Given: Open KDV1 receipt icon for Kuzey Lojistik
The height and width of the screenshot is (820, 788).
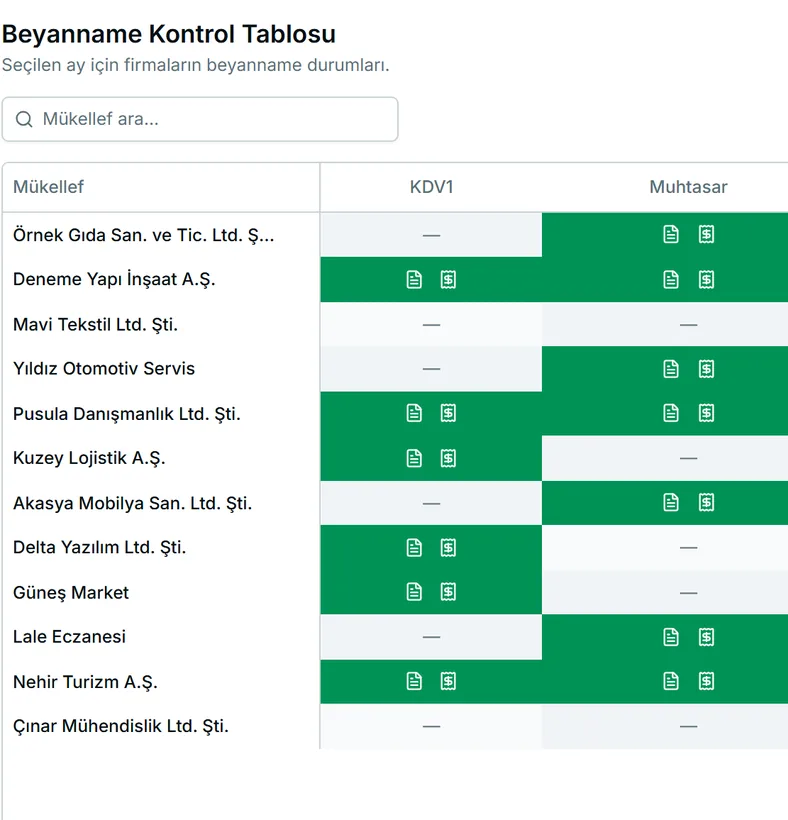Looking at the screenshot, I should [448, 459].
